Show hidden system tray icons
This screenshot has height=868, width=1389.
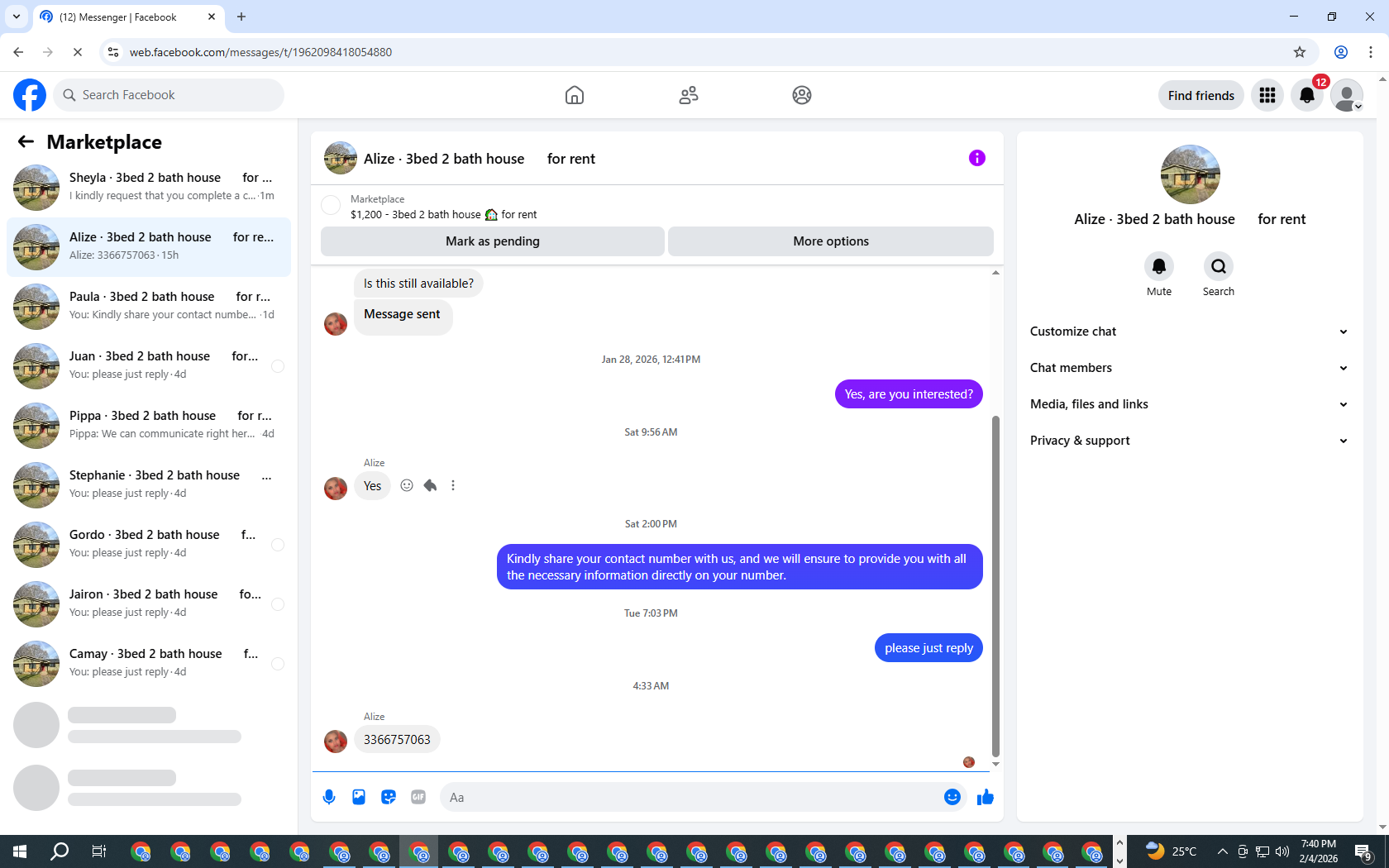point(1222,851)
